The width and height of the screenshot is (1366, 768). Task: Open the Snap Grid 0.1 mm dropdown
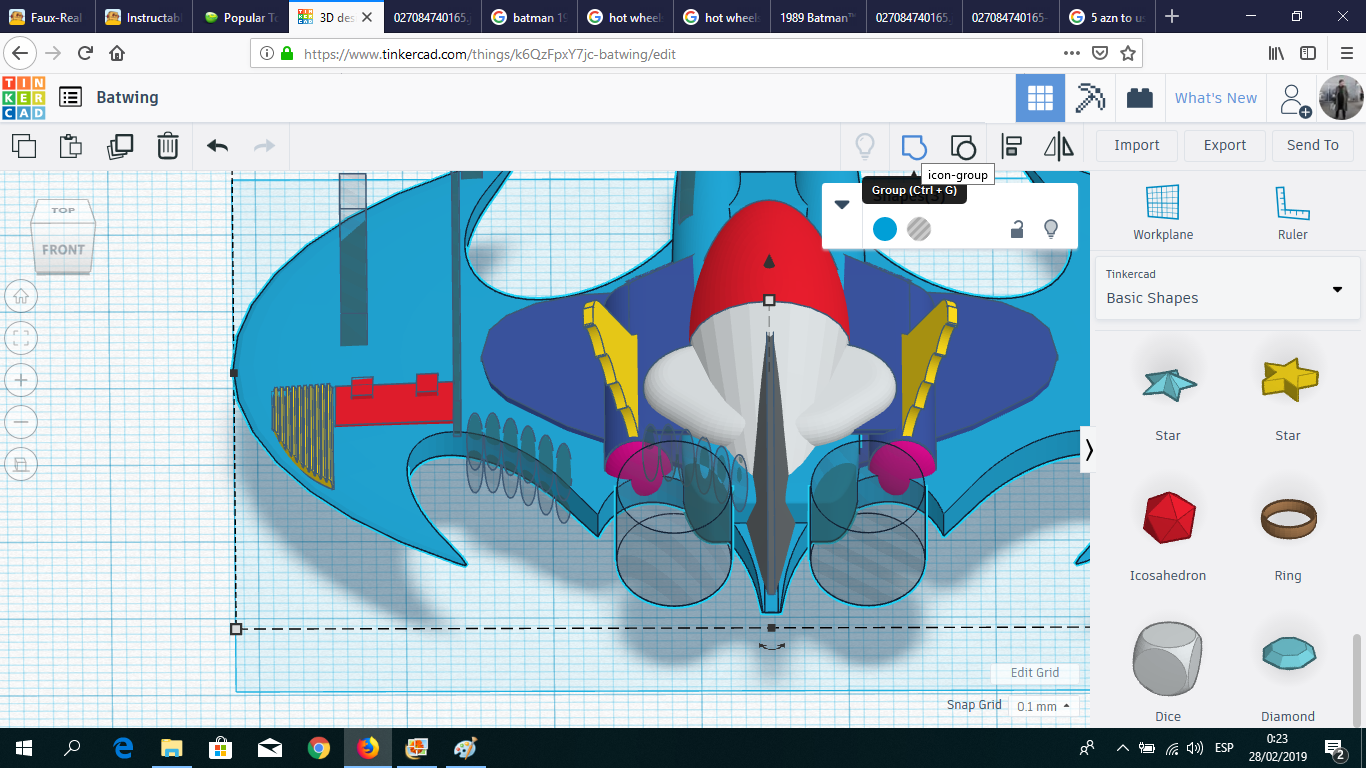[1042, 706]
